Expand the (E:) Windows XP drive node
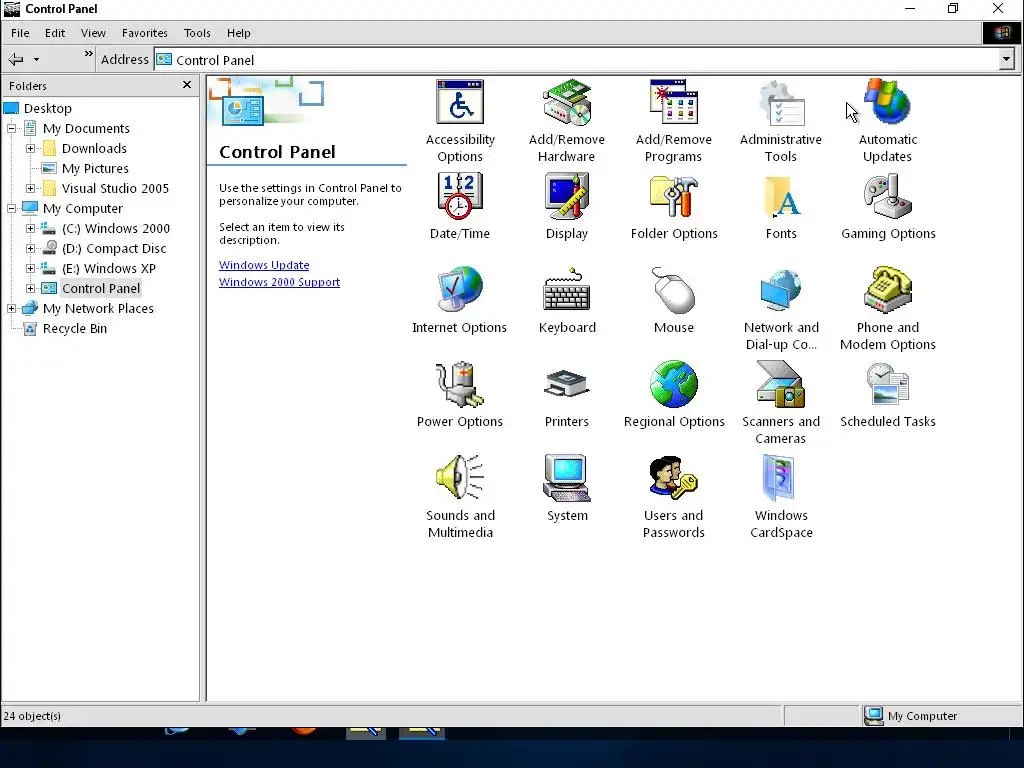The width and height of the screenshot is (1024, 768). click(31, 268)
